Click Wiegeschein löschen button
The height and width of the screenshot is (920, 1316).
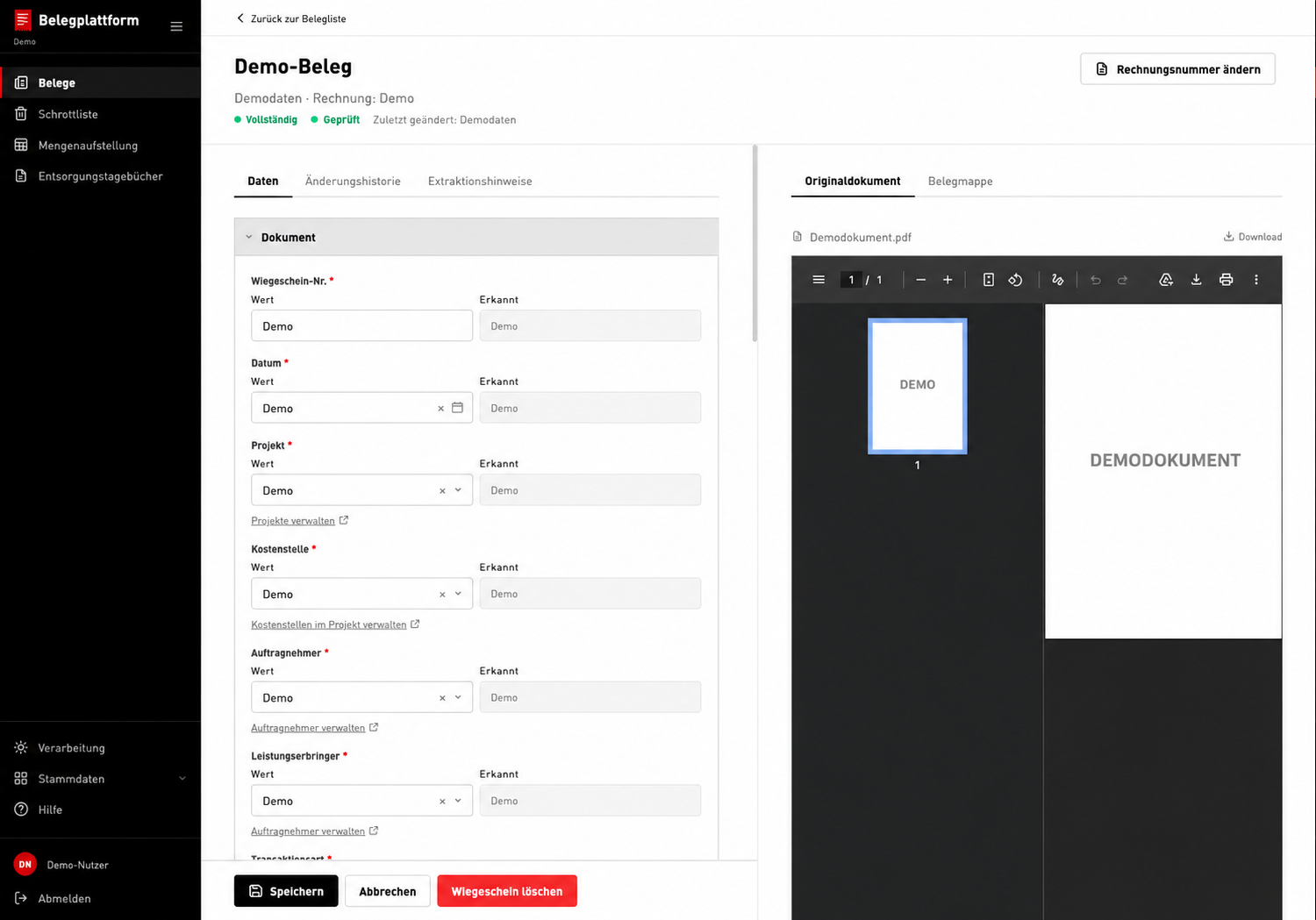507,891
